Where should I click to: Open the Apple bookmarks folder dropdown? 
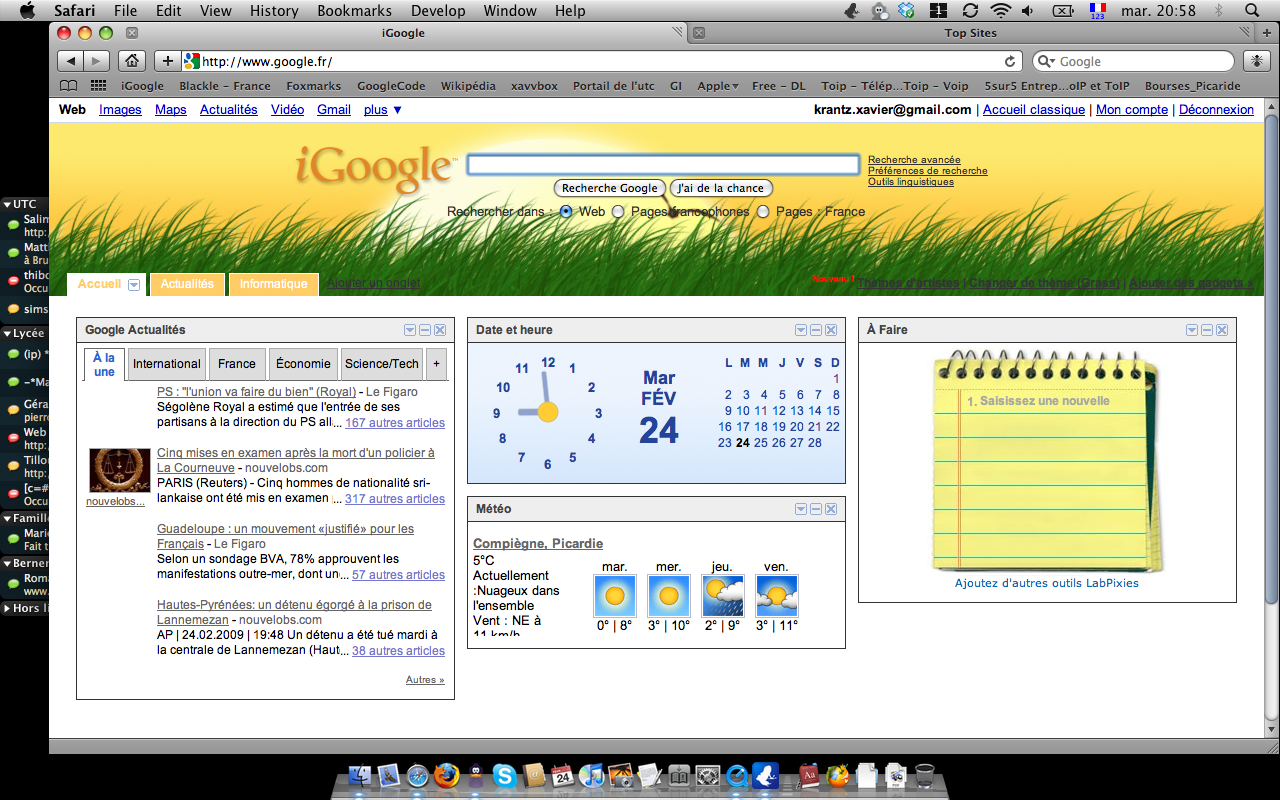(x=718, y=86)
